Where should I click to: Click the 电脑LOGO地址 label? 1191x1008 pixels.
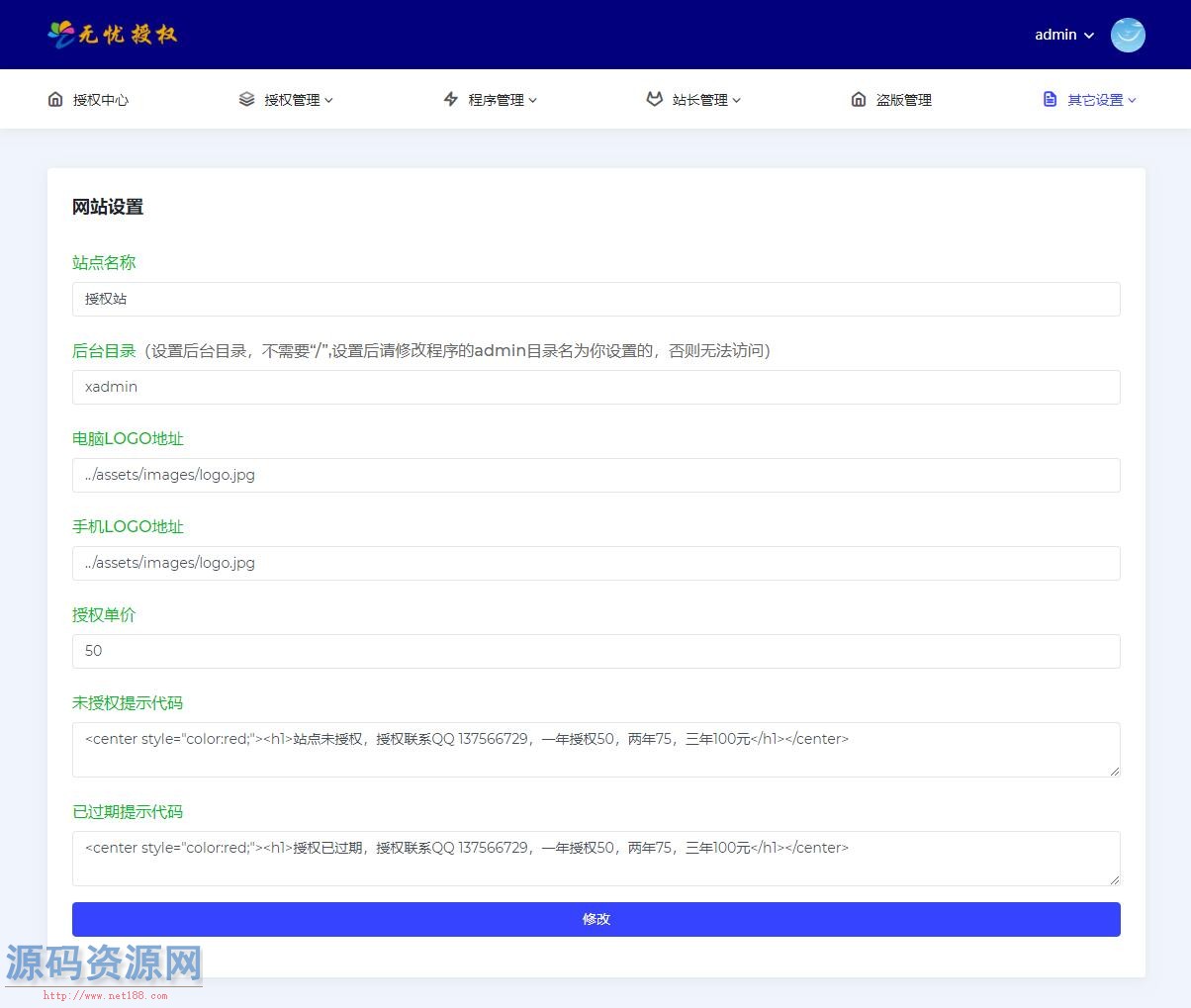(128, 438)
